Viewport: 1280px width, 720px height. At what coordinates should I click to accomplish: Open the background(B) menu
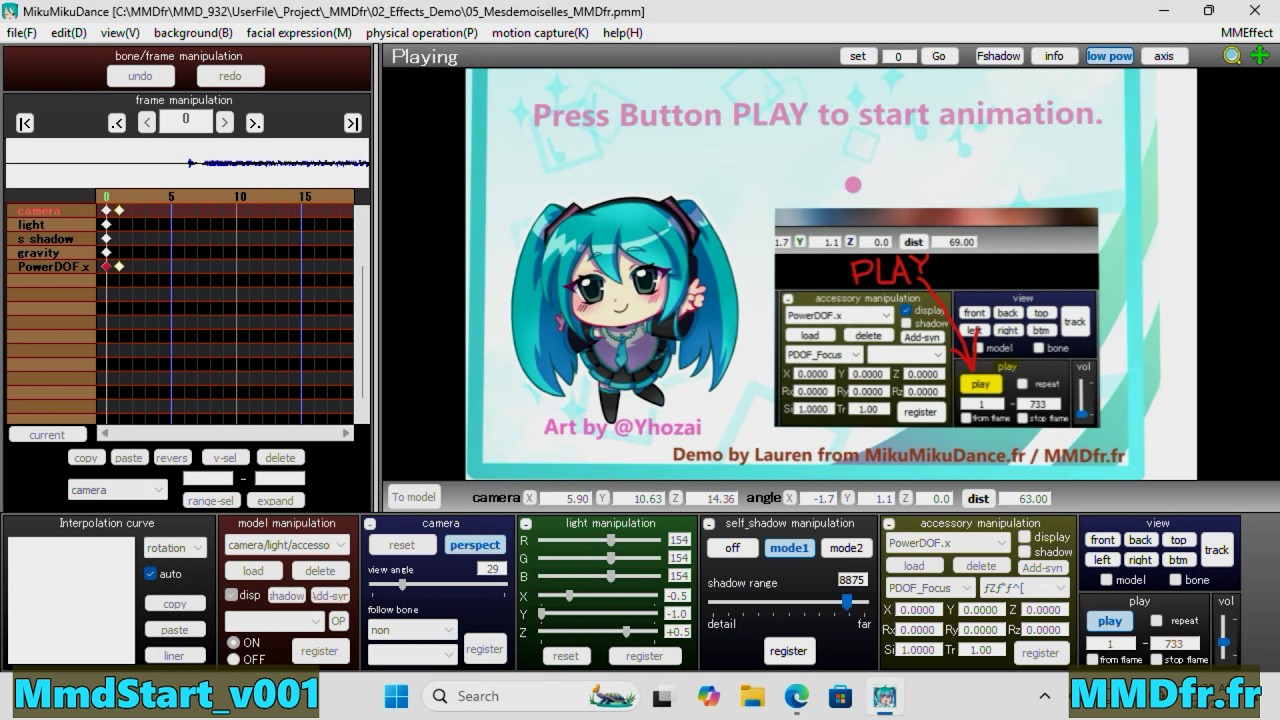(x=193, y=32)
